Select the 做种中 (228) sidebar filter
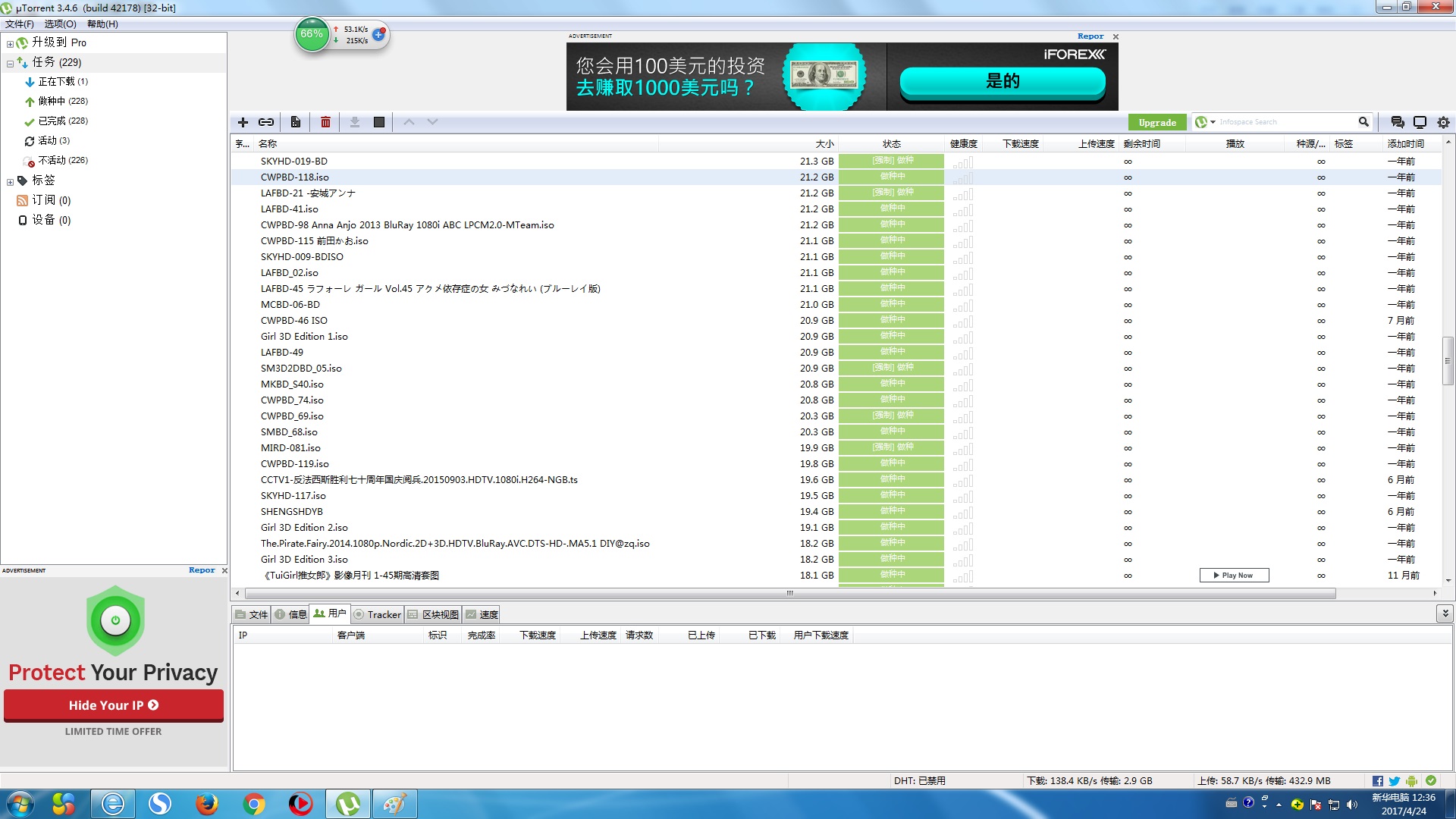Image resolution: width=1456 pixels, height=819 pixels. (x=63, y=101)
